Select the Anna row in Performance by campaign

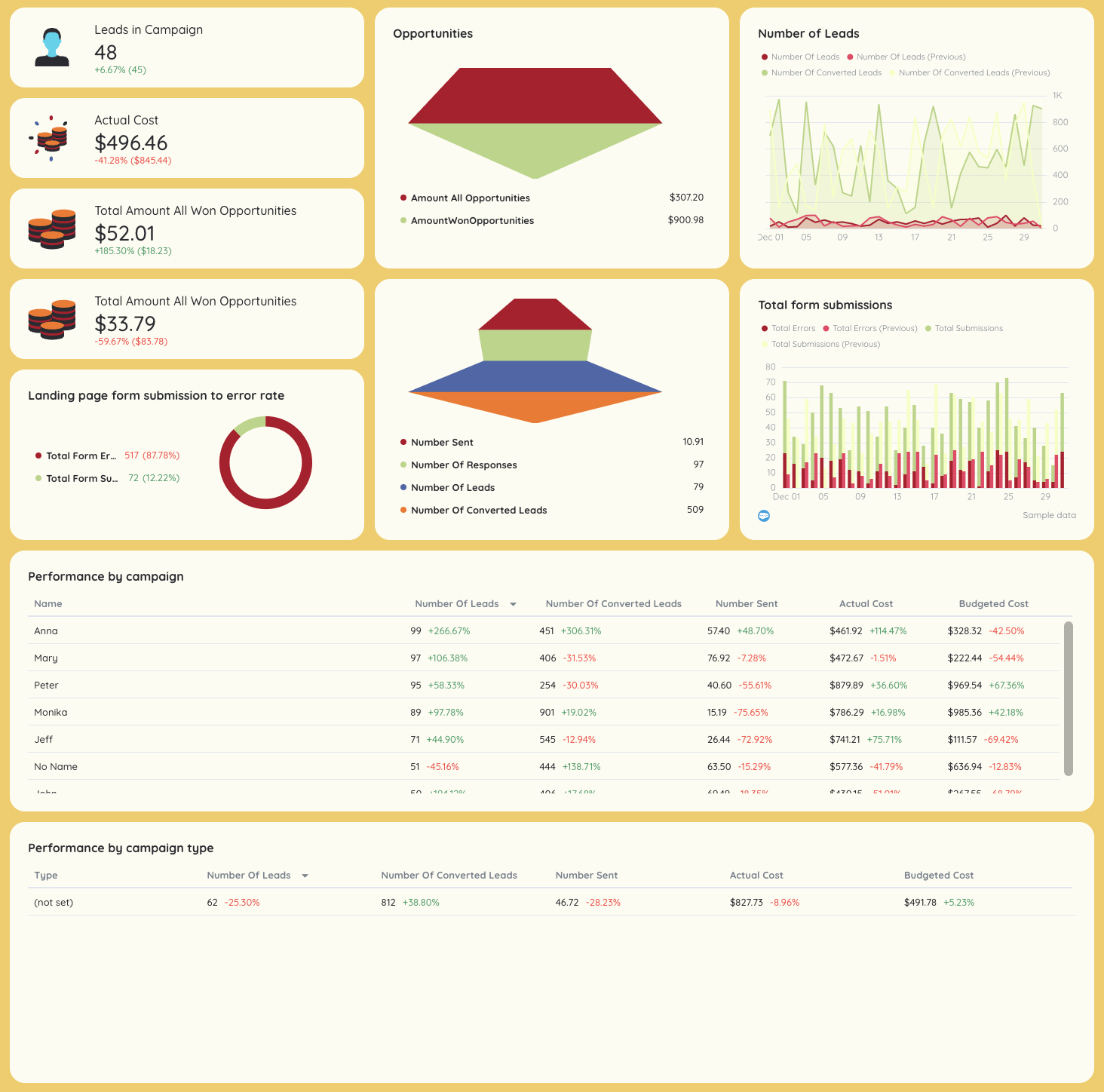pos(302,630)
